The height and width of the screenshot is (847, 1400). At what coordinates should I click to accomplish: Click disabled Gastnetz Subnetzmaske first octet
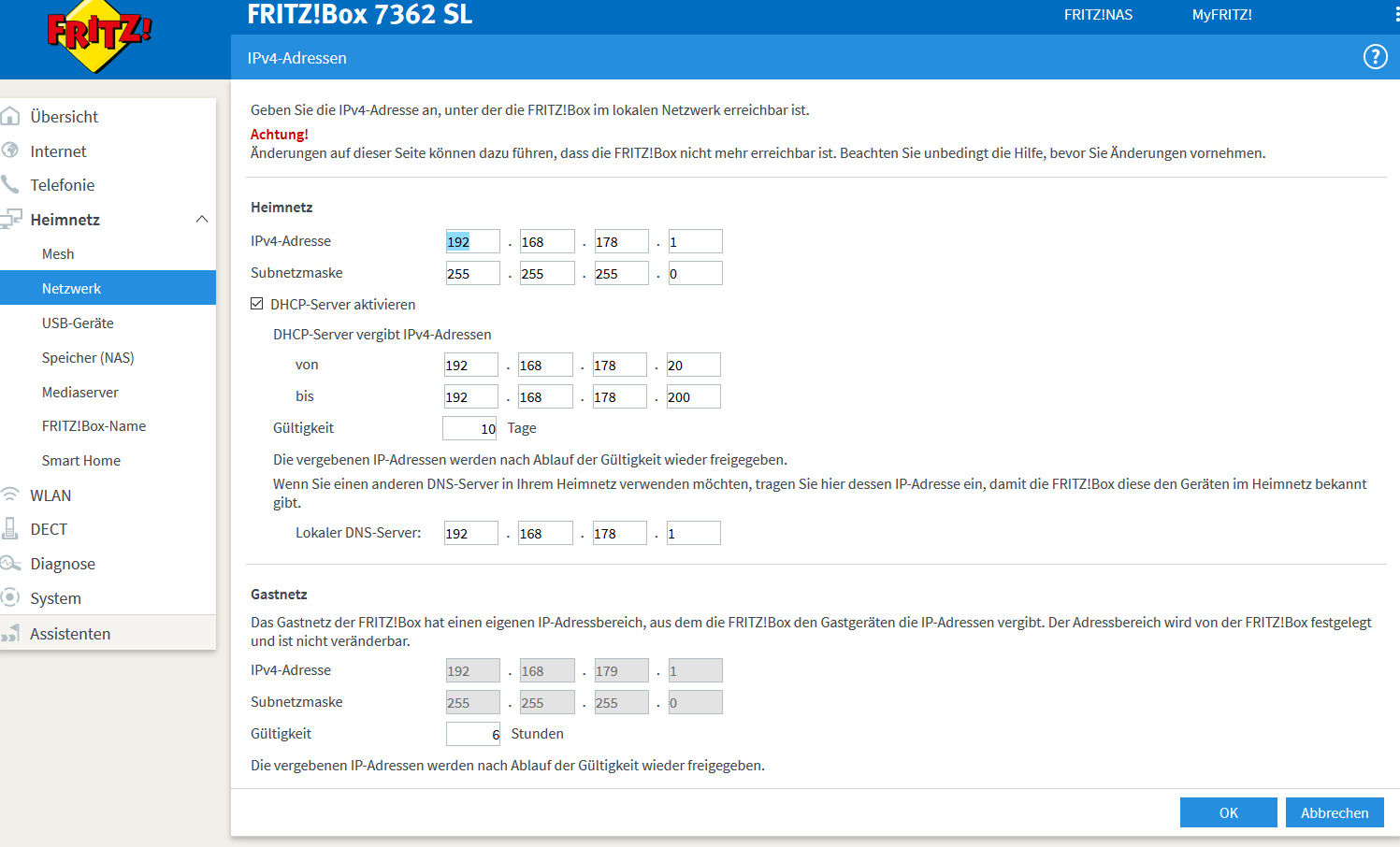click(x=472, y=702)
